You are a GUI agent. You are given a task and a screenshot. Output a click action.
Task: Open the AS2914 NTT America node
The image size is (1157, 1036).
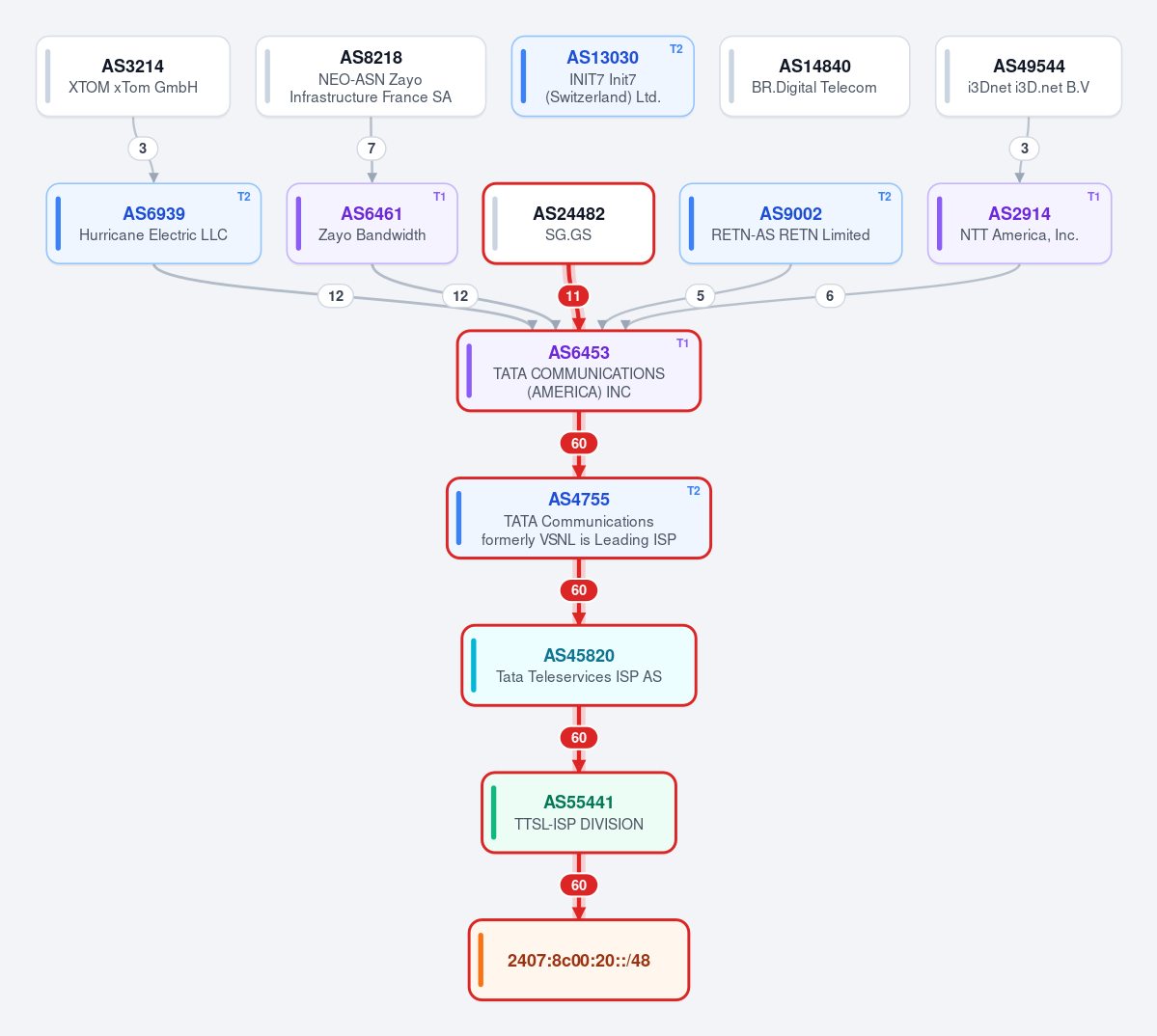(x=1020, y=224)
